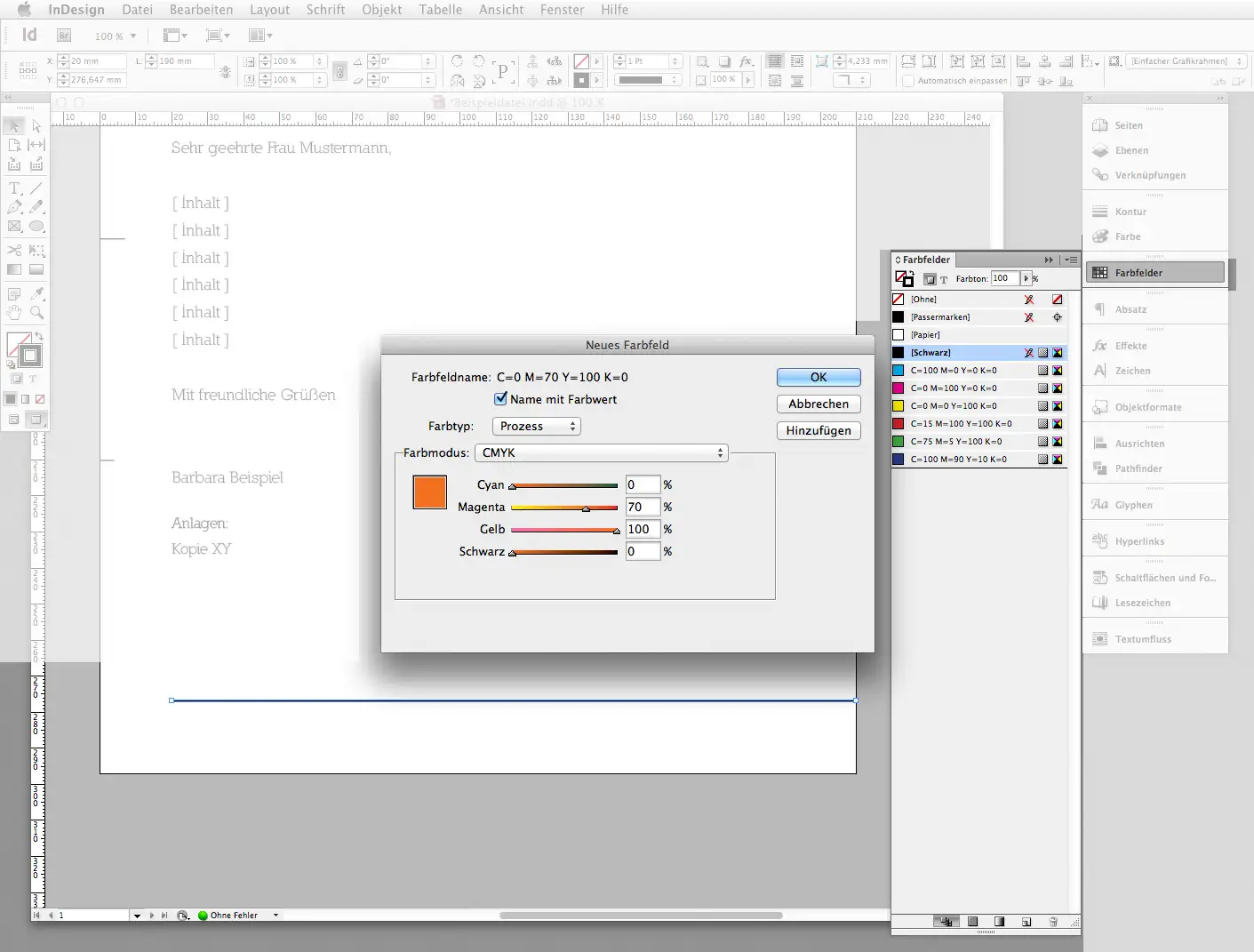Uncheck Name mit Farbwert

coord(500,398)
